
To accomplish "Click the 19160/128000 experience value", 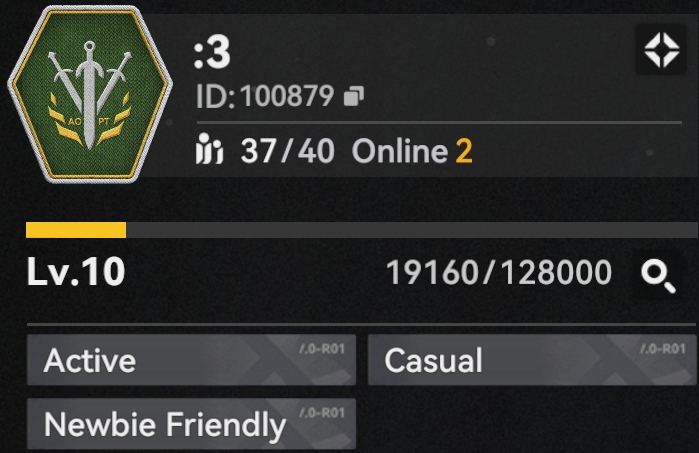I will pos(499,272).
